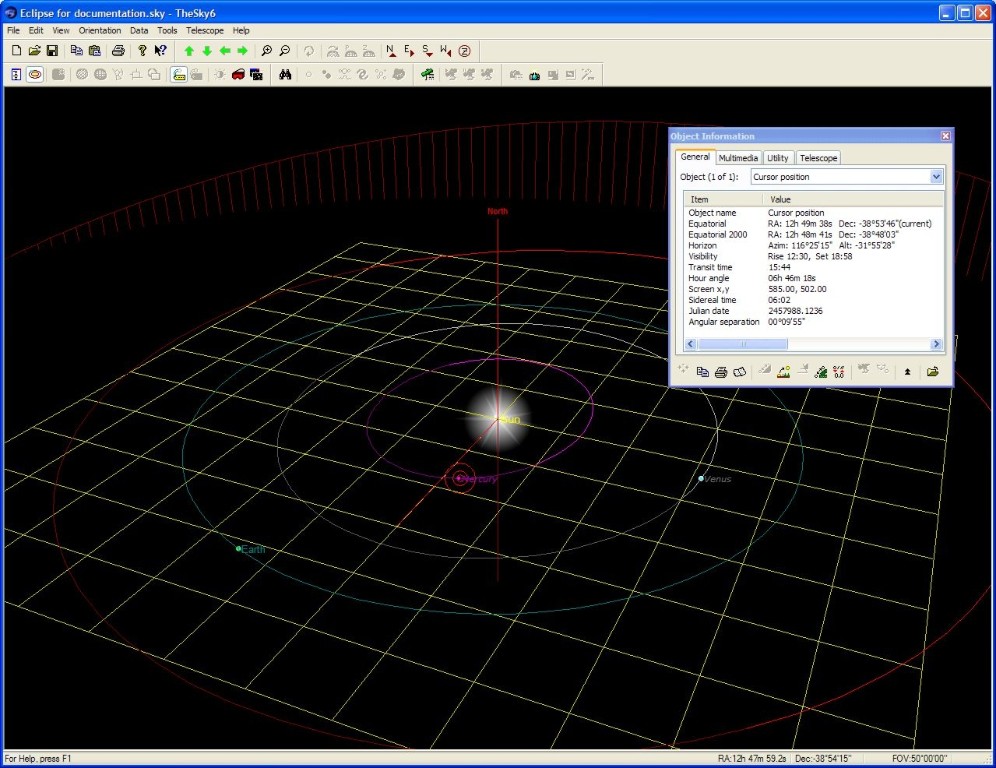The height and width of the screenshot is (768, 996).
Task: Select the Julian date value 2457988.1236
Action: click(x=795, y=311)
